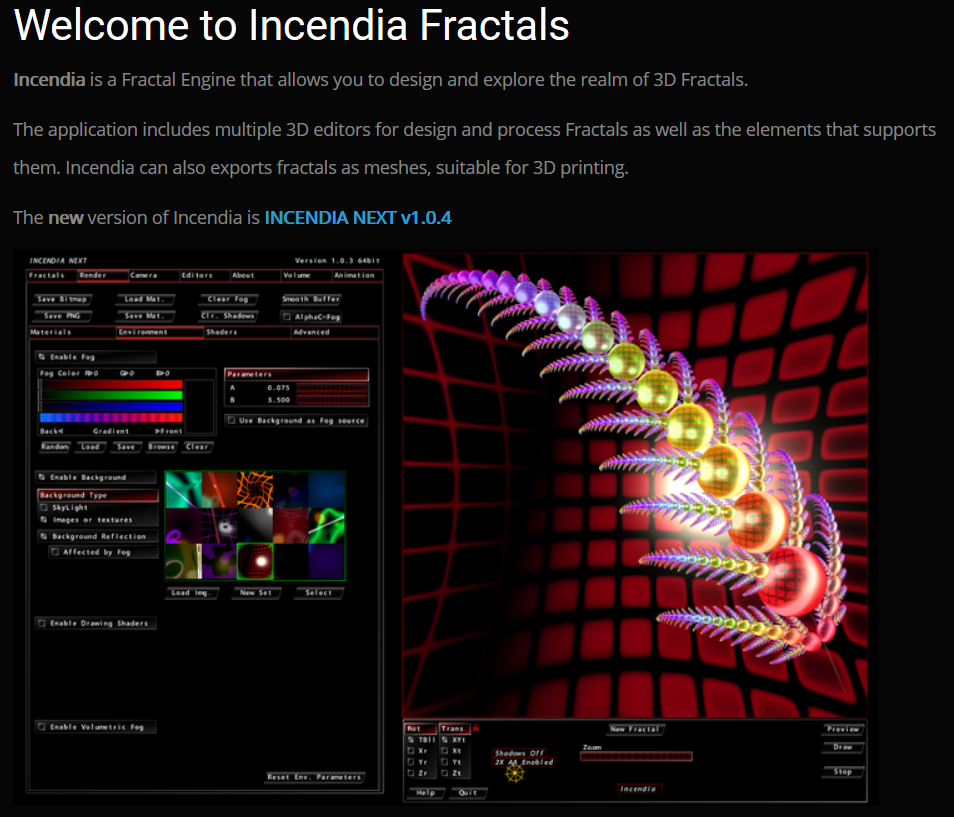Click the 2X AA Enabled toggle
Image resolution: width=954 pixels, height=817 pixels.
click(x=524, y=762)
